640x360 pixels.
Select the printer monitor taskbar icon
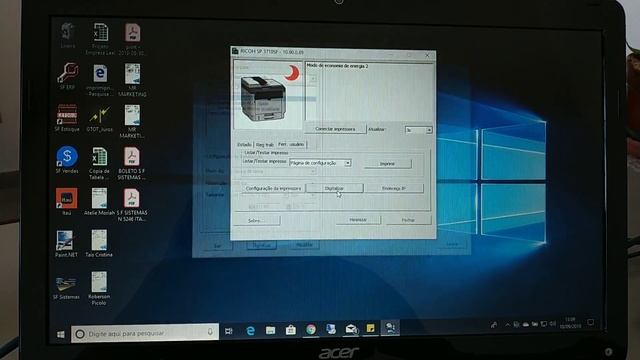coord(390,328)
